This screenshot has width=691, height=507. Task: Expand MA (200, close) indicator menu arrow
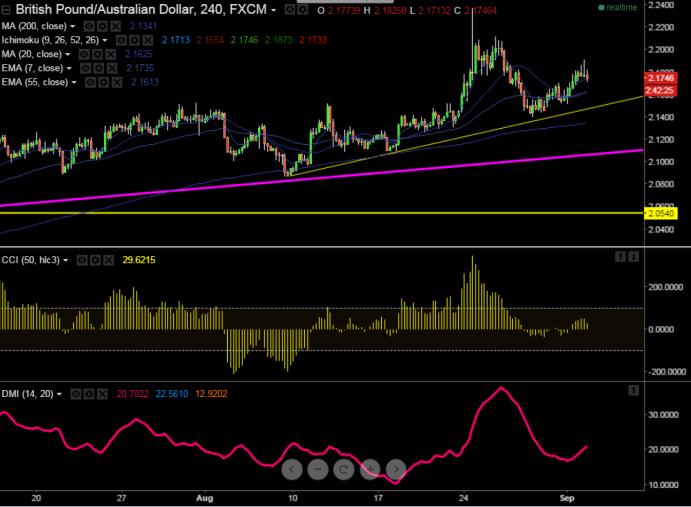coord(73,26)
